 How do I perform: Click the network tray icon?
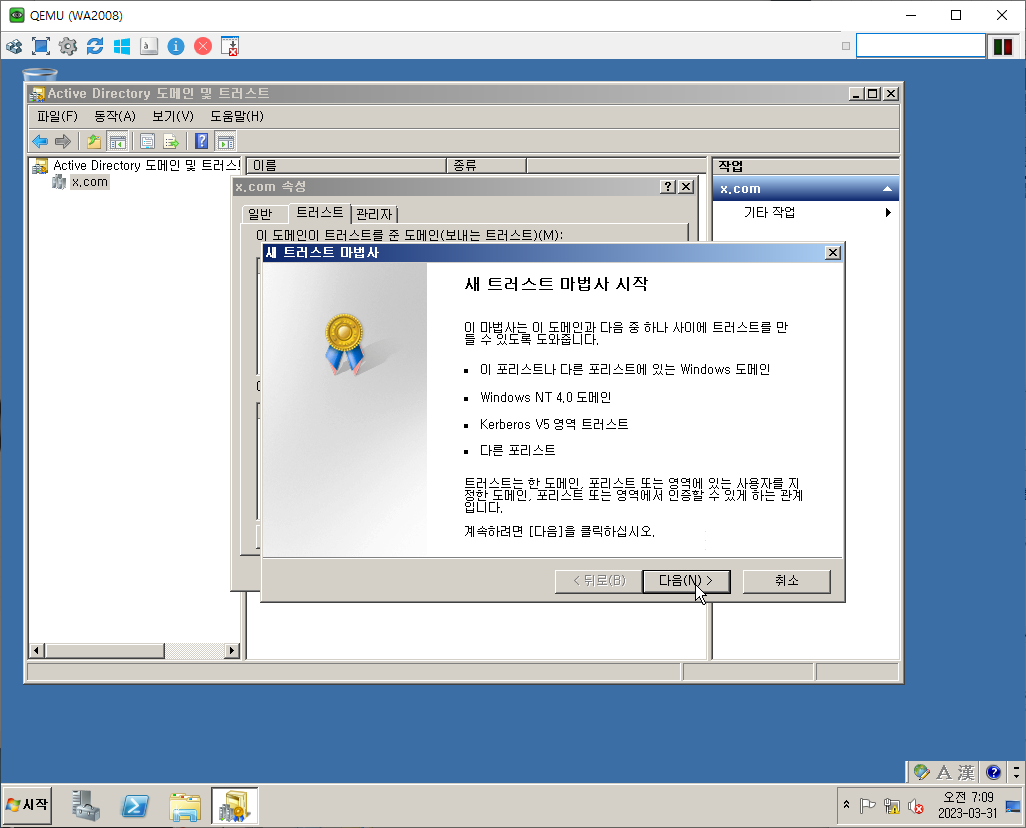891,806
